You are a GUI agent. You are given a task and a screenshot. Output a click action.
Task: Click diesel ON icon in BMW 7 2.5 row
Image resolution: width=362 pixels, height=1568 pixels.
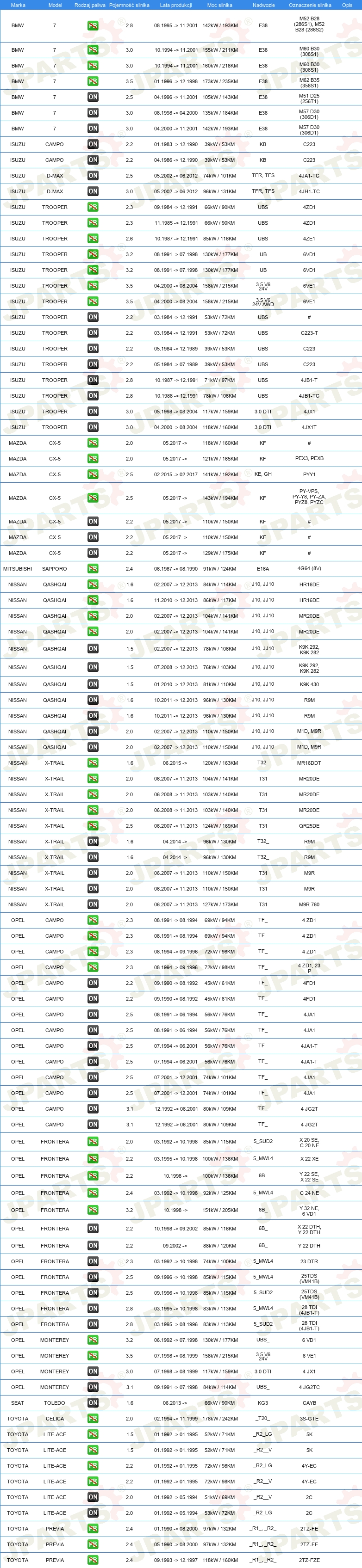[93, 97]
